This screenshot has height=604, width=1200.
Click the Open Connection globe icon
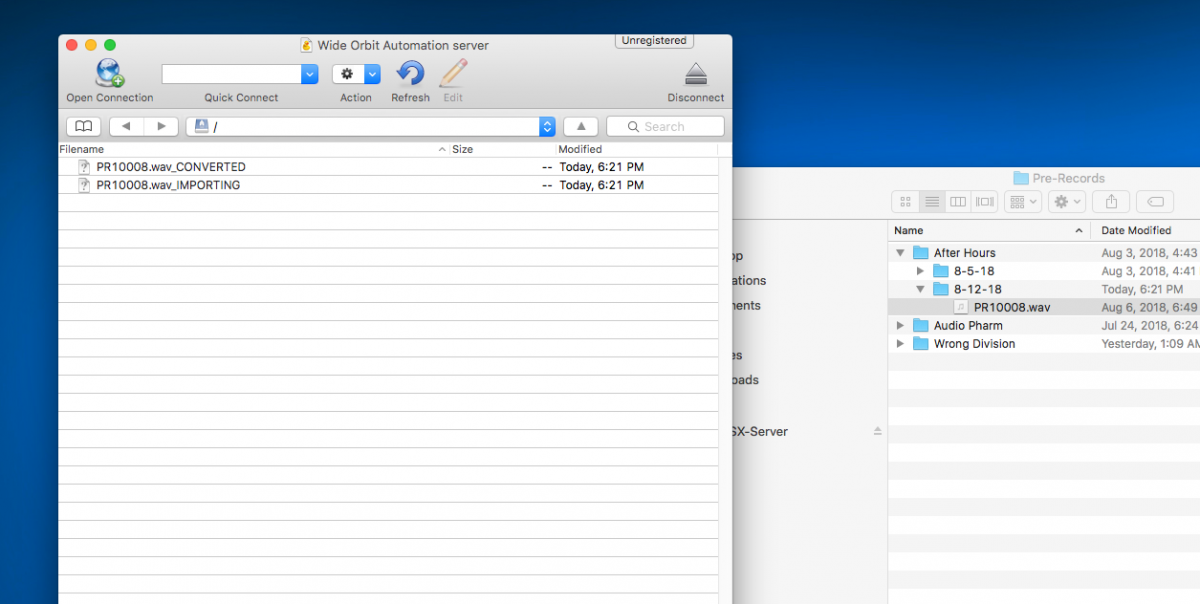coord(109,74)
